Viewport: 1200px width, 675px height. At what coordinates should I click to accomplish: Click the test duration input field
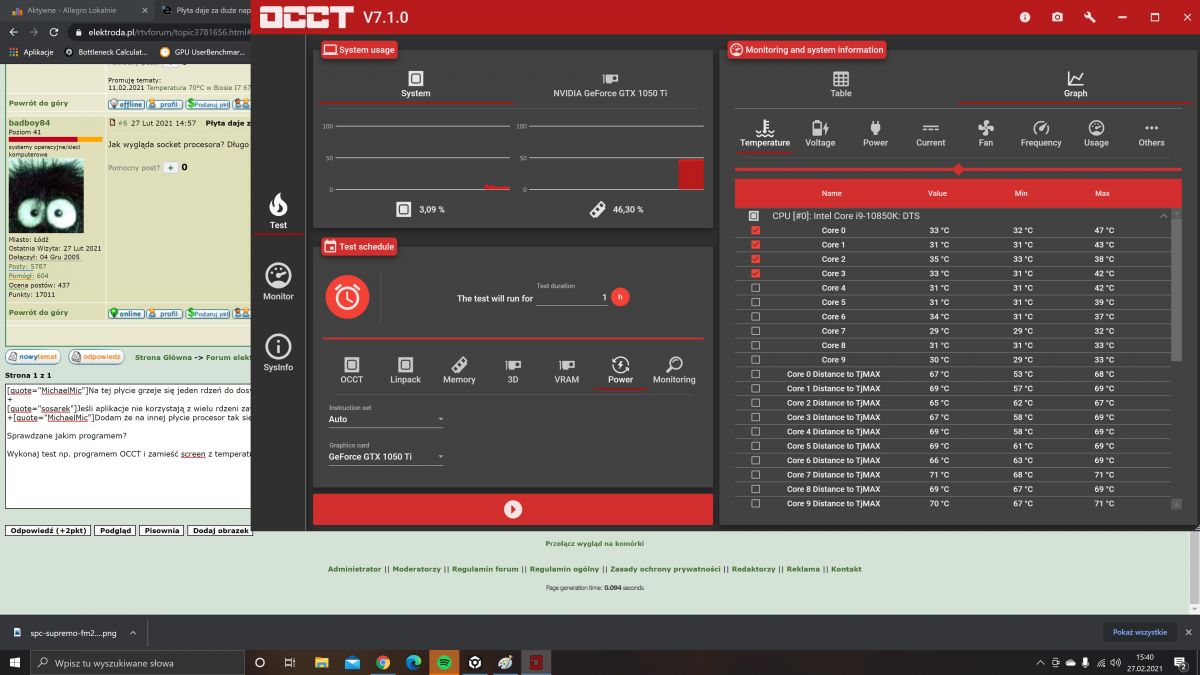(x=571, y=298)
